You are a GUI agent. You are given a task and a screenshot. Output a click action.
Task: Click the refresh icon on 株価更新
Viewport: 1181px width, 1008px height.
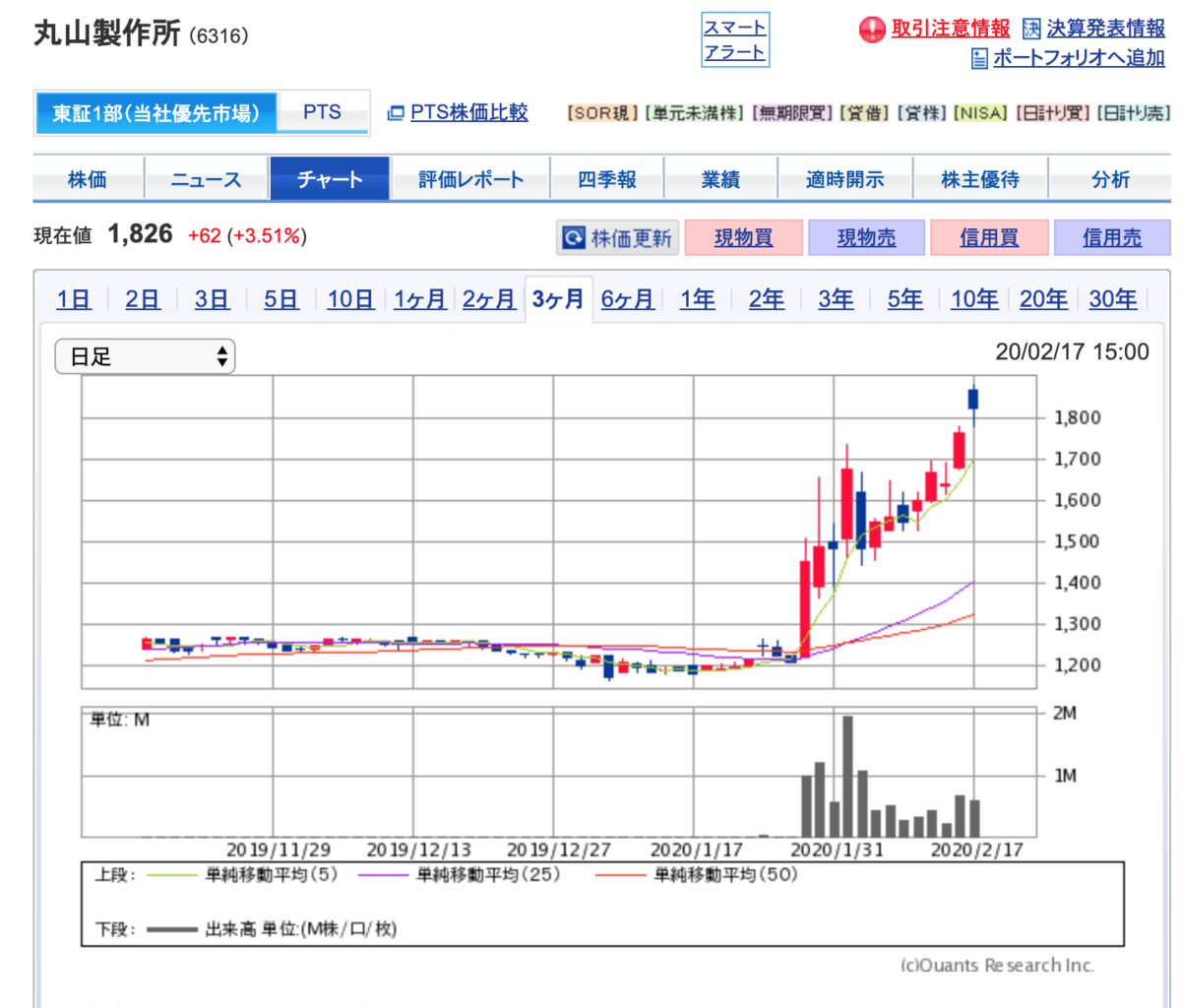[574, 237]
